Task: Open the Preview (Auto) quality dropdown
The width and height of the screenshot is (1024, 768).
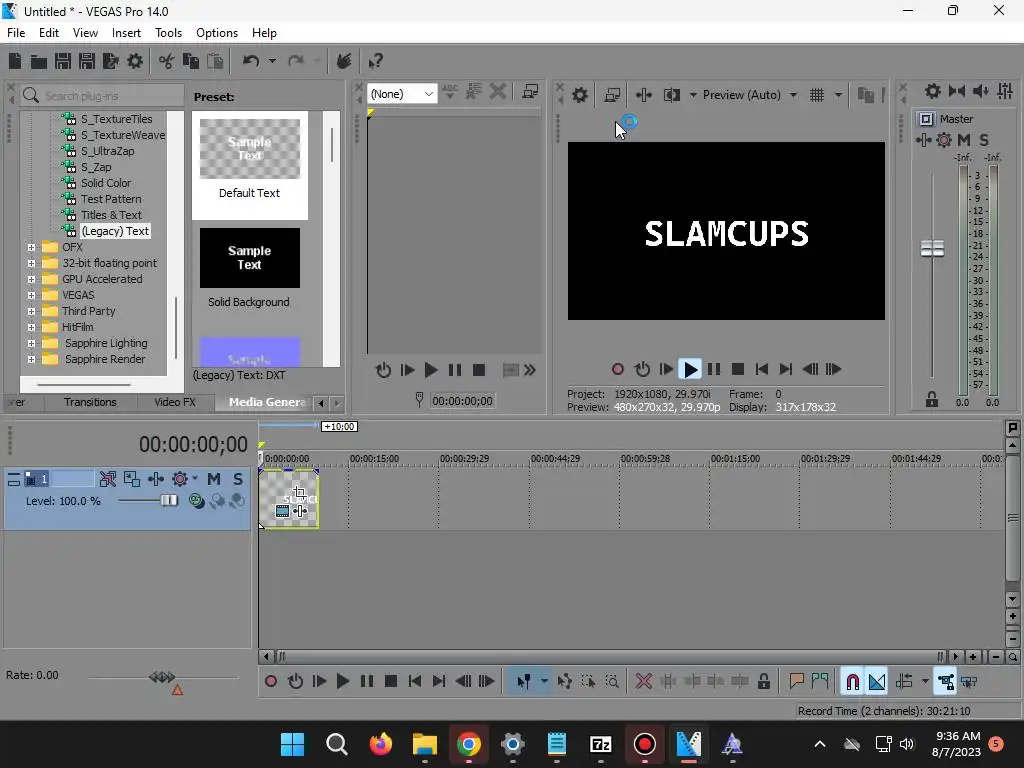Action: [750, 95]
